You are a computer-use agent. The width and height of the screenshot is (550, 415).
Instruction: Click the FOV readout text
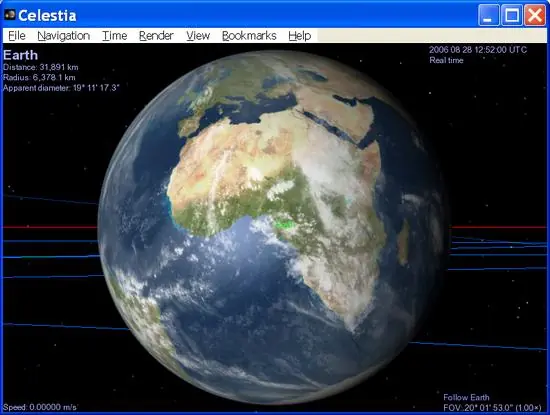[492, 408]
